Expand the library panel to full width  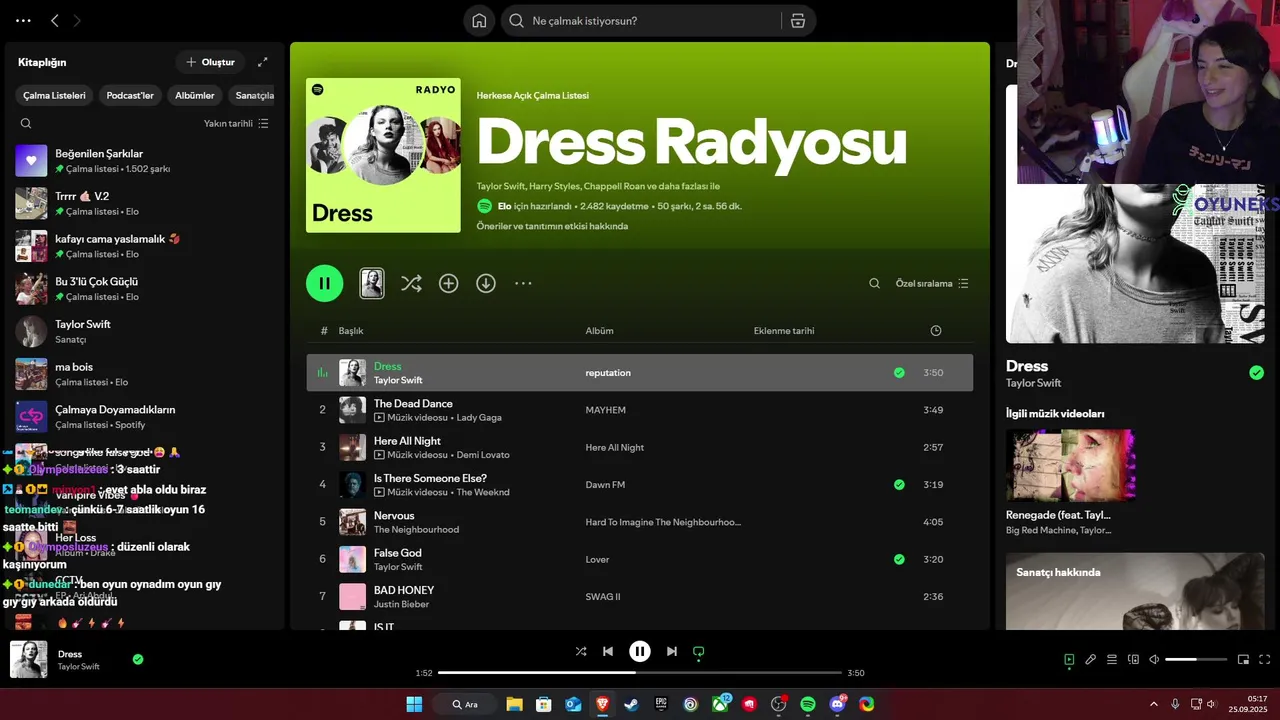(263, 62)
